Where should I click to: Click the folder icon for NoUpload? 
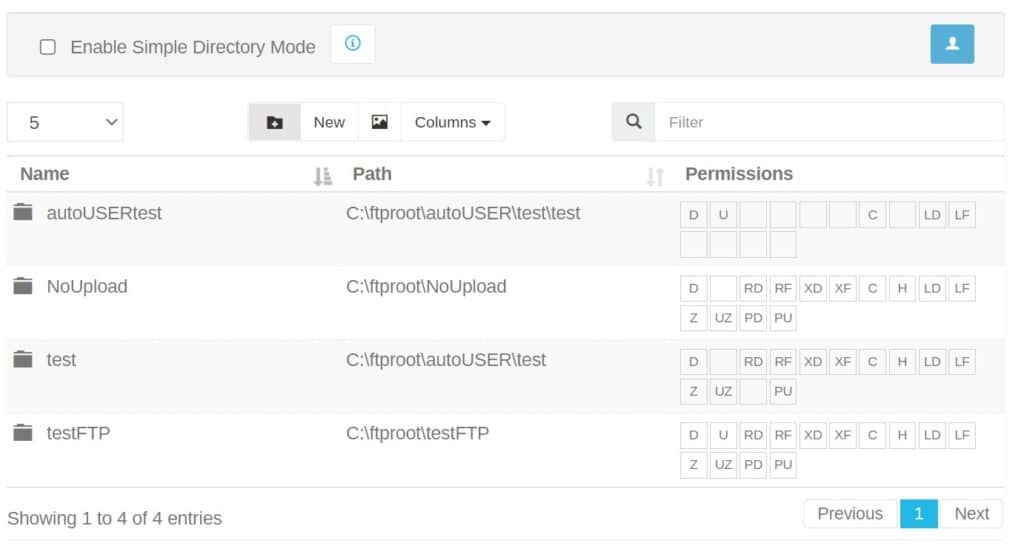pyautogui.click(x=23, y=285)
